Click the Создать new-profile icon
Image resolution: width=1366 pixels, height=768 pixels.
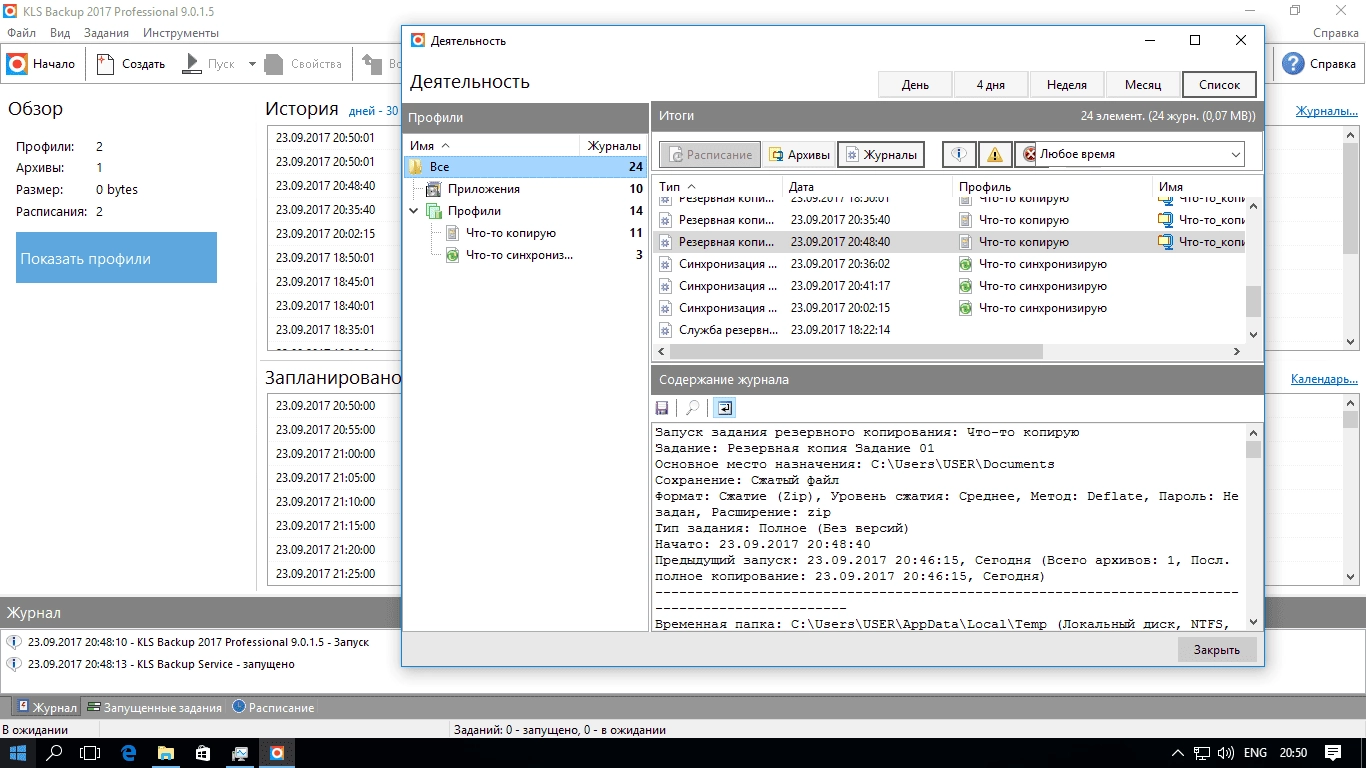pyautogui.click(x=106, y=64)
